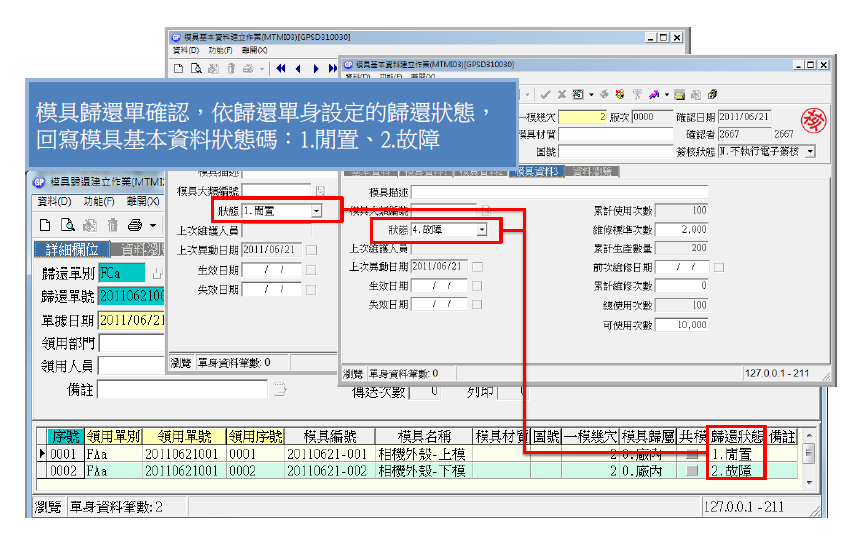Viewport: 860px width, 550px height.
Task: Click the GP logo in 模具歸還建立作業 title bar
Action: 38,182
